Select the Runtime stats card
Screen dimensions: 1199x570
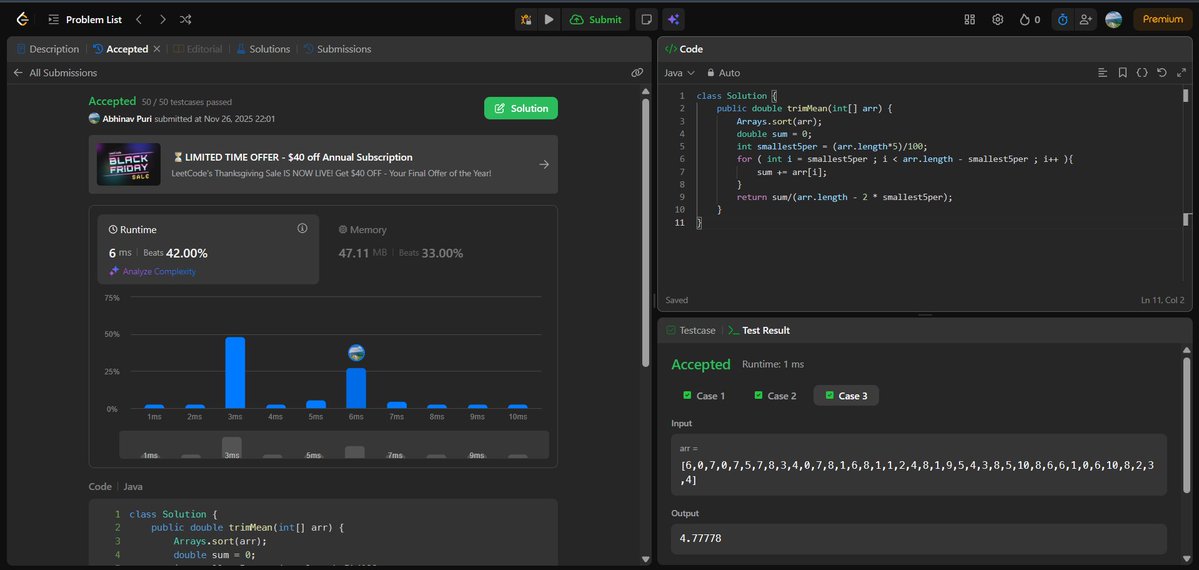click(x=208, y=249)
